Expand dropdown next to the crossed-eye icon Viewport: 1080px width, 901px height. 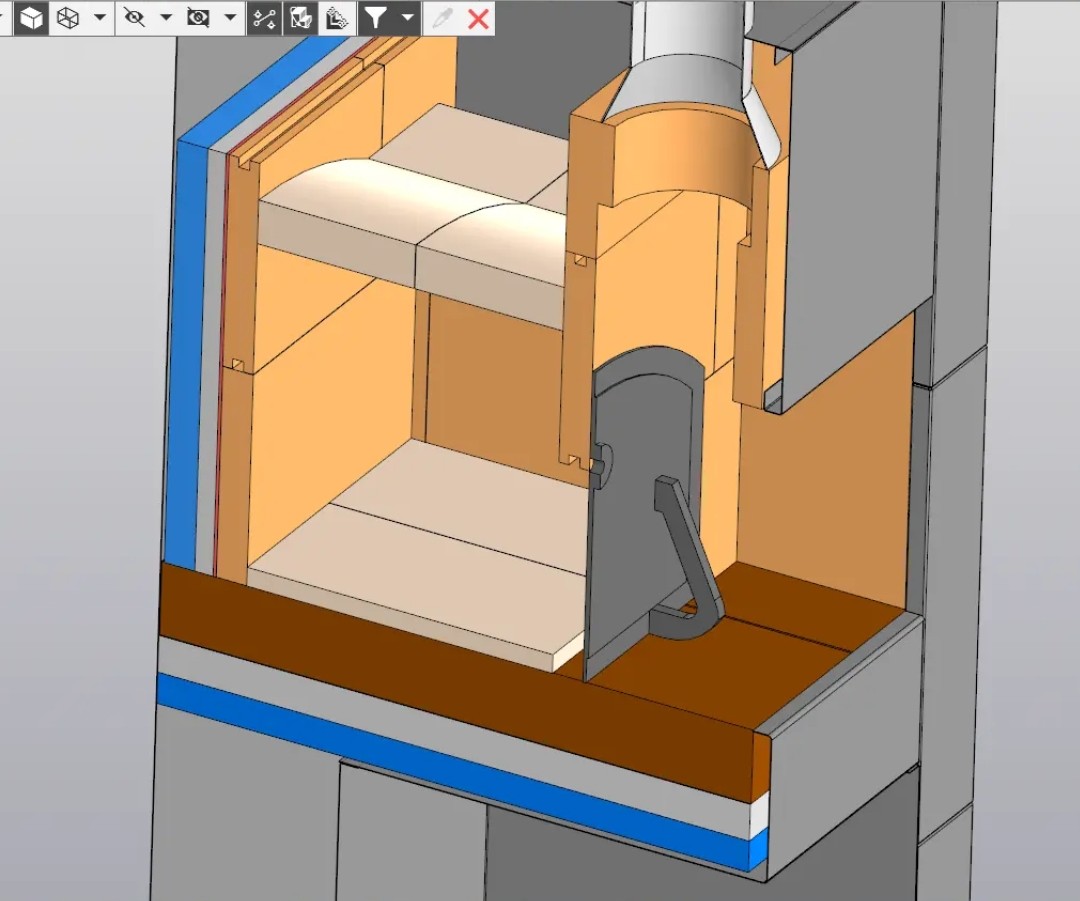click(x=166, y=18)
